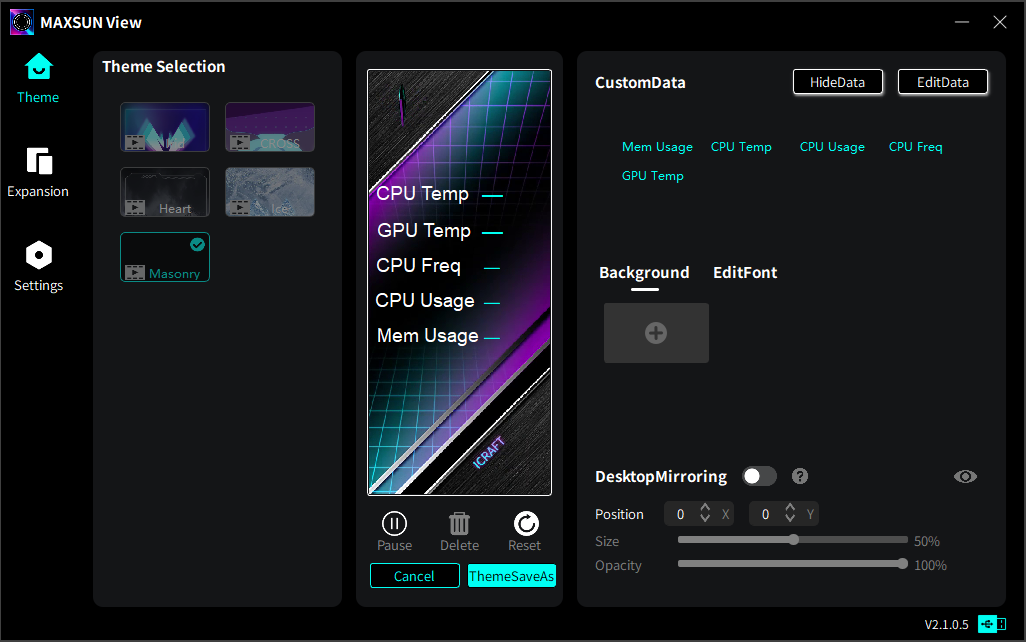Decrease the Position X value
This screenshot has width=1026, height=642.
pos(705,518)
